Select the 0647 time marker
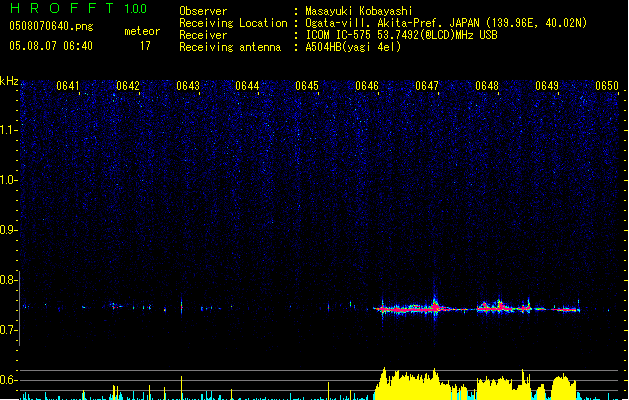The height and width of the screenshot is (400, 629). point(427,86)
